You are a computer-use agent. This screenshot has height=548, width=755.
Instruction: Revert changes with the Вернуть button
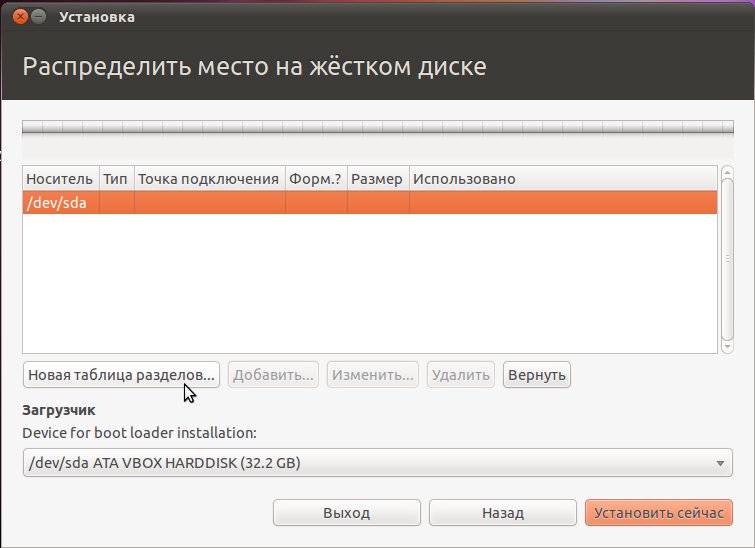click(537, 375)
